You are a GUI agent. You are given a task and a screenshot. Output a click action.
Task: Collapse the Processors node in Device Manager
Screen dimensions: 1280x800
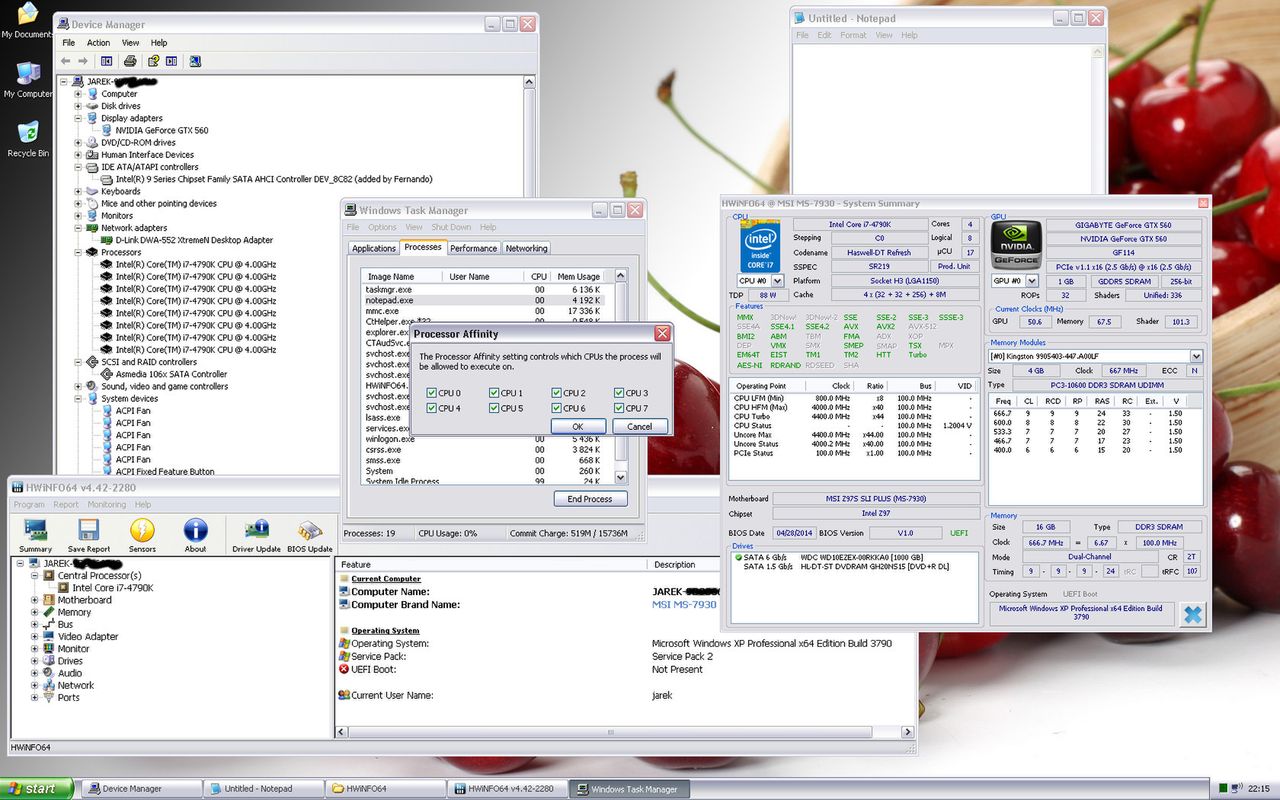coord(79,252)
